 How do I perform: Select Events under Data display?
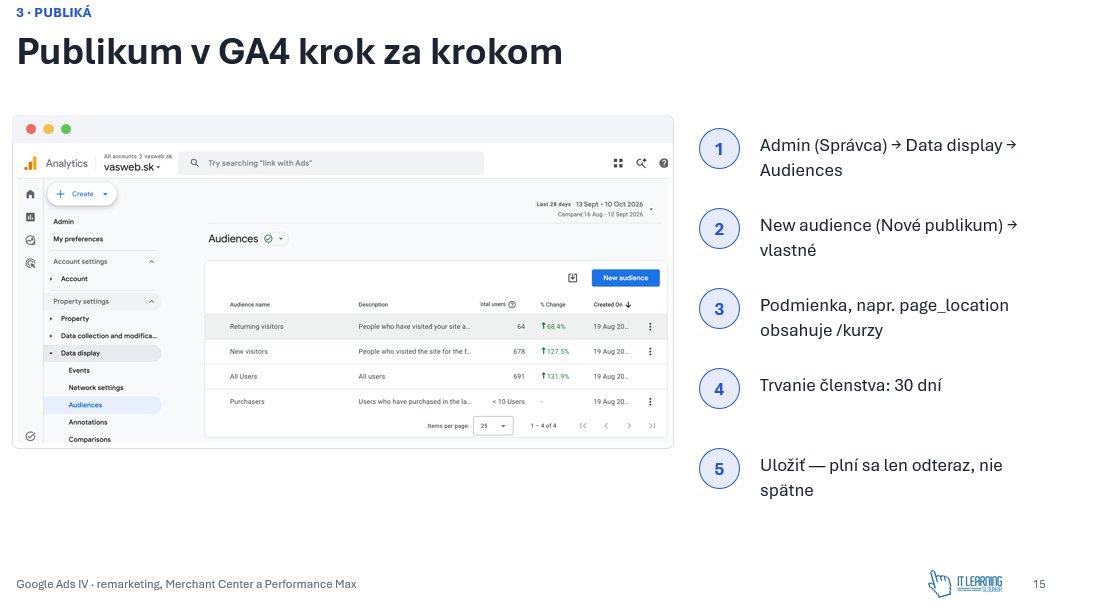coord(79,371)
